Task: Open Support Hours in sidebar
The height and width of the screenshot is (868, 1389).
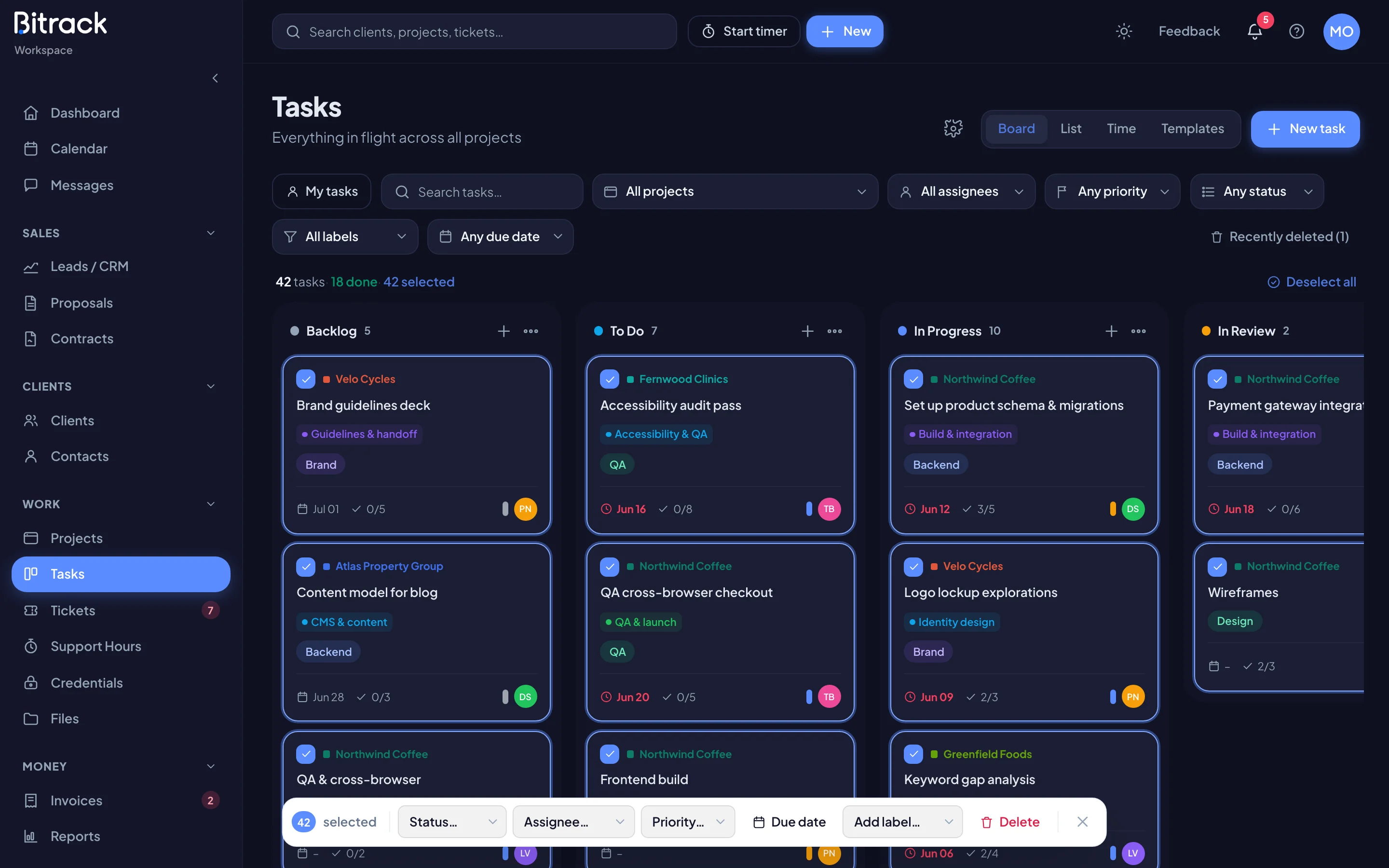Action: point(121,646)
